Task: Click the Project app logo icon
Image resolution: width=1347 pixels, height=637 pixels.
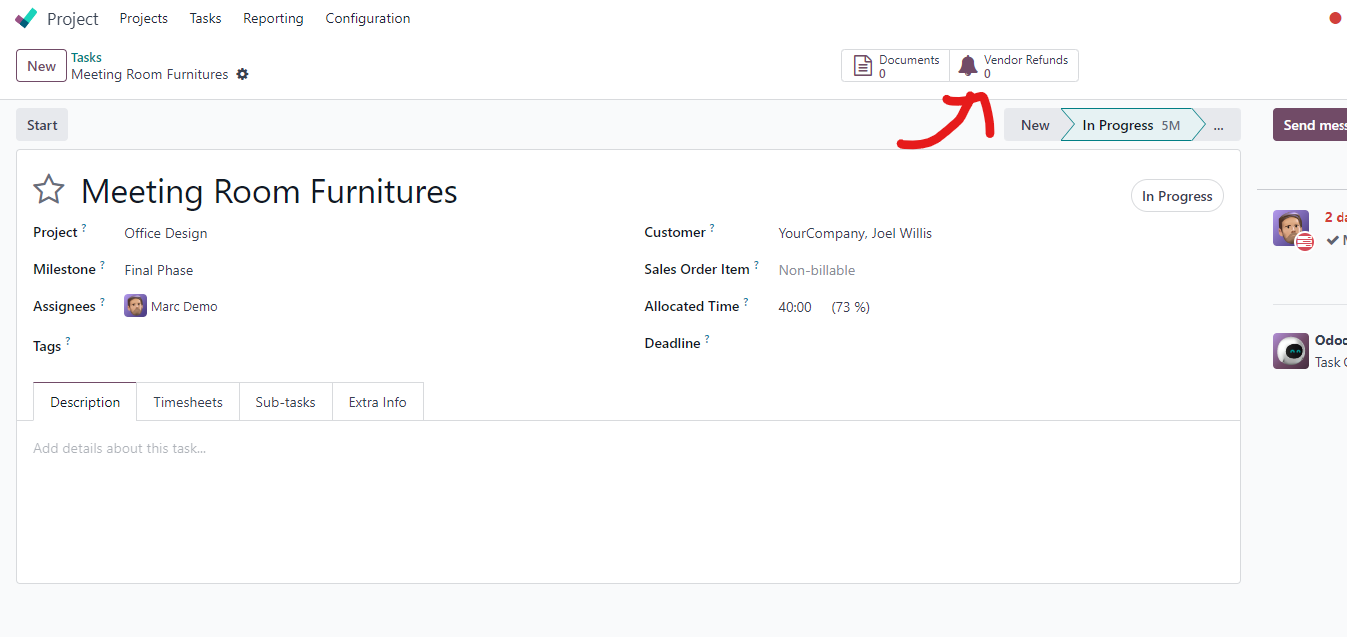Action: 26,18
